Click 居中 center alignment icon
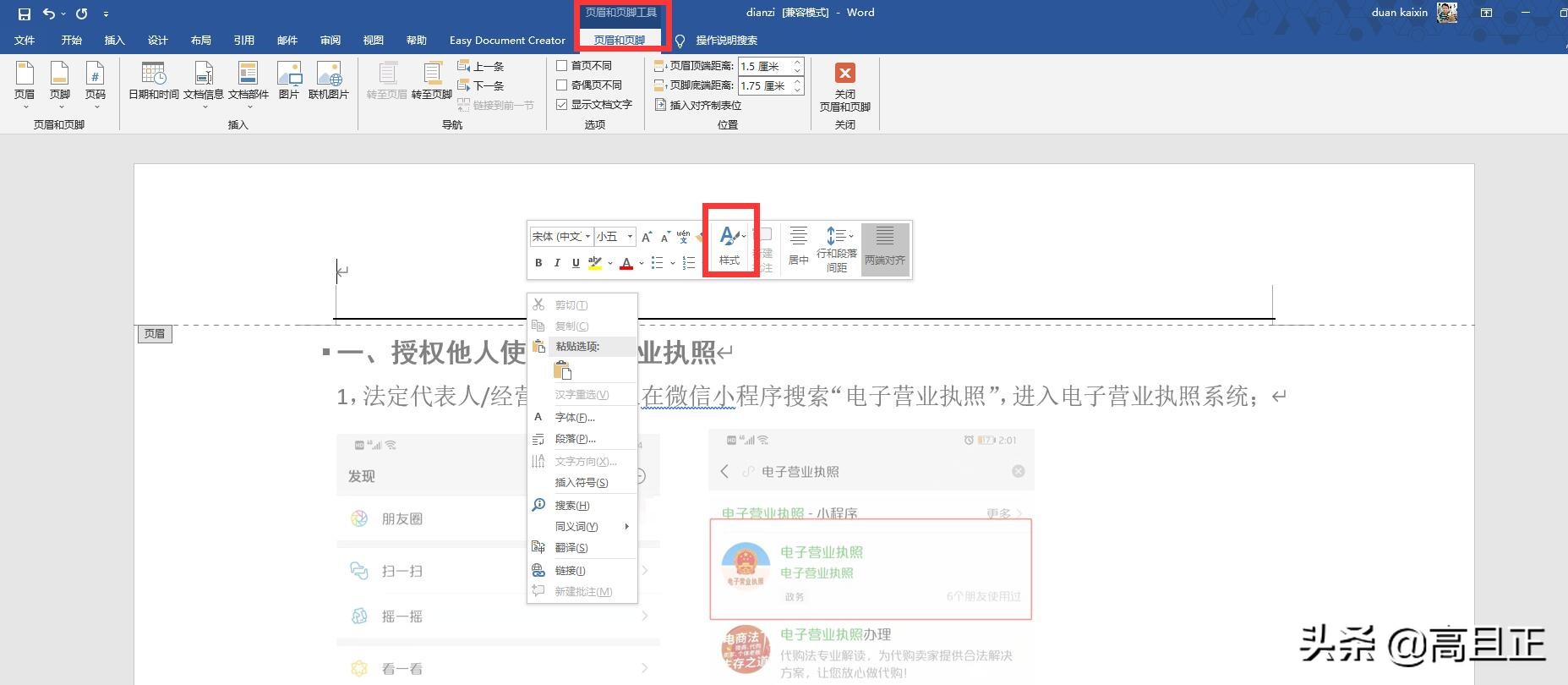The width and height of the screenshot is (1568, 685). [798, 245]
